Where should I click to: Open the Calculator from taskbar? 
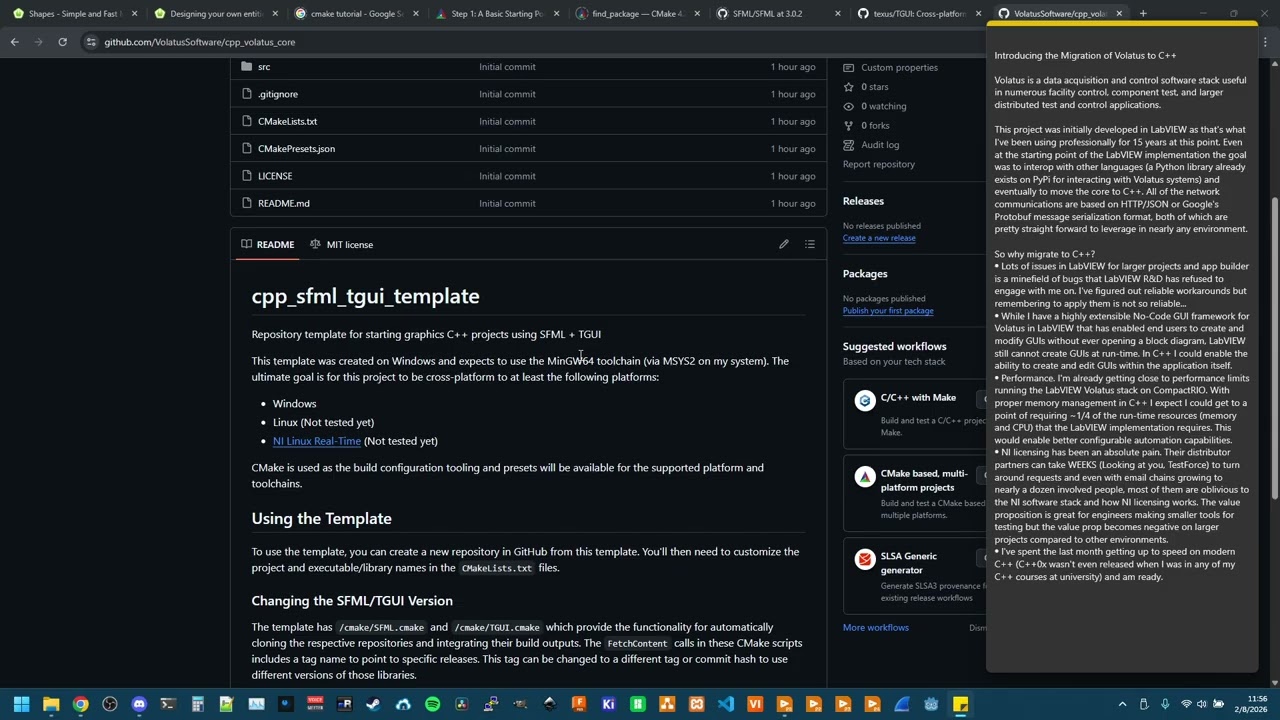click(197, 704)
